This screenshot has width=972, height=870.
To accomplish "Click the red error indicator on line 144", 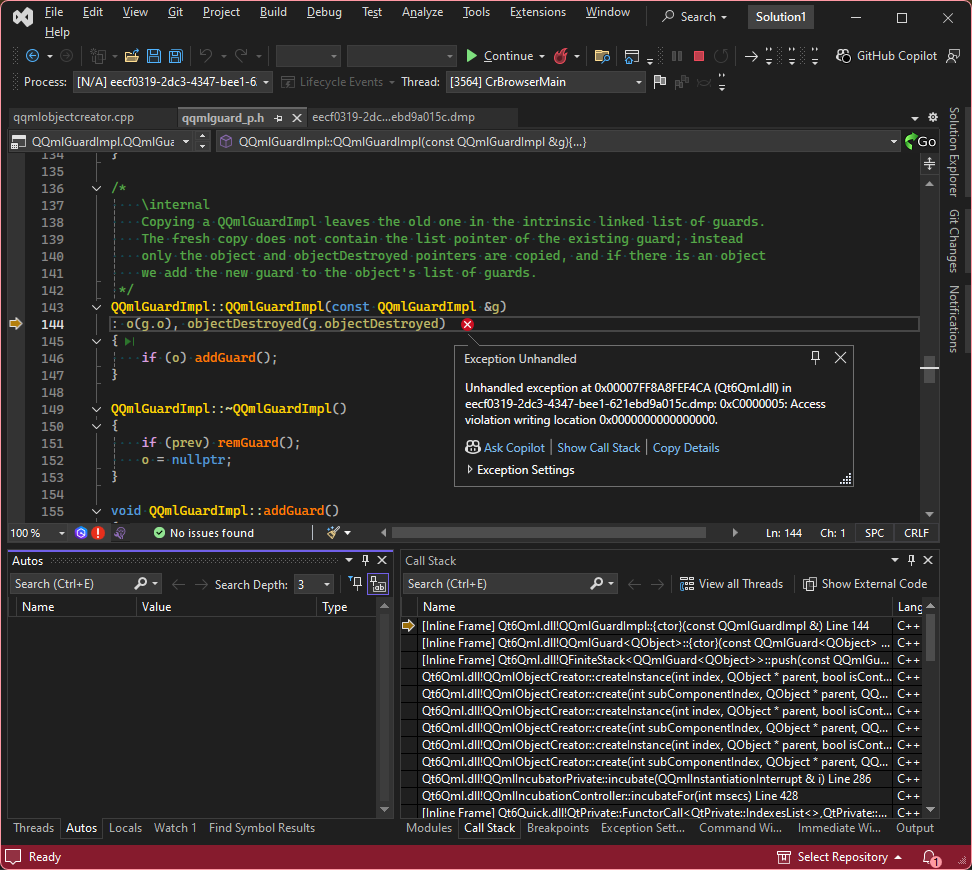I will (467, 324).
